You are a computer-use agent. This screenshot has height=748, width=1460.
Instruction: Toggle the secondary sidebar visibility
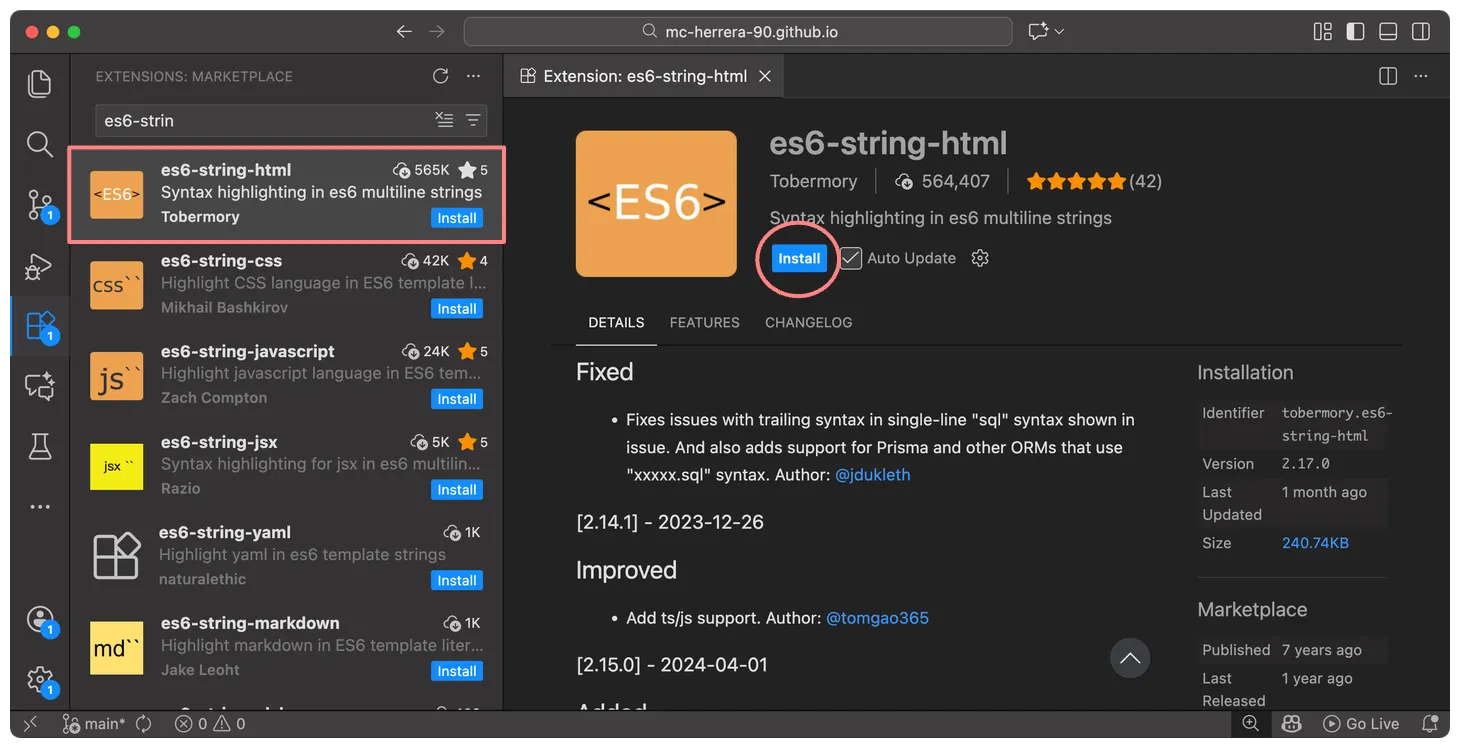1421,31
